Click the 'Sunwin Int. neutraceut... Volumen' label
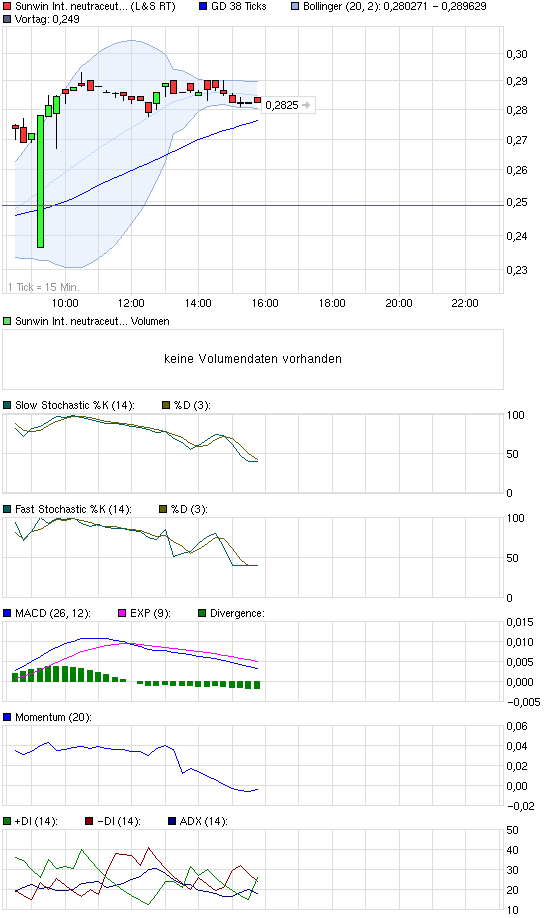This screenshot has height=918, width=545. (x=92, y=321)
